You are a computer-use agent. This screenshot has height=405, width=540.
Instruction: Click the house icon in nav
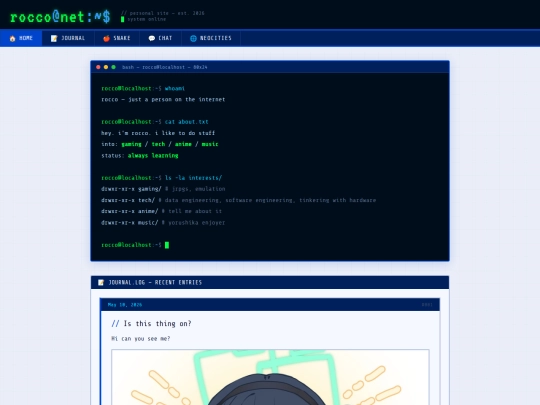pyautogui.click(x=12, y=38)
